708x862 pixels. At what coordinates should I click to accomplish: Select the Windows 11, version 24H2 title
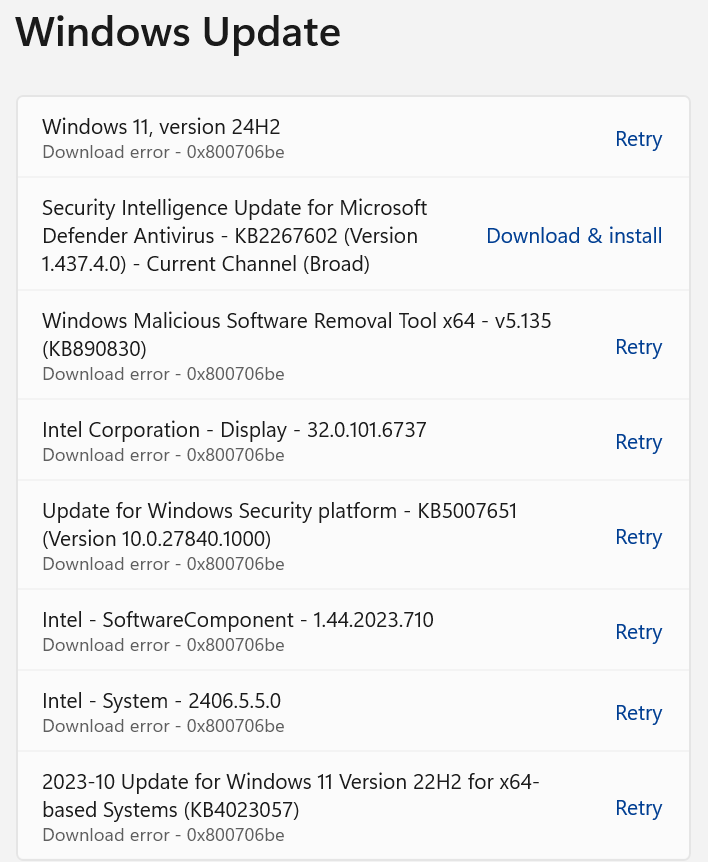click(x=161, y=127)
